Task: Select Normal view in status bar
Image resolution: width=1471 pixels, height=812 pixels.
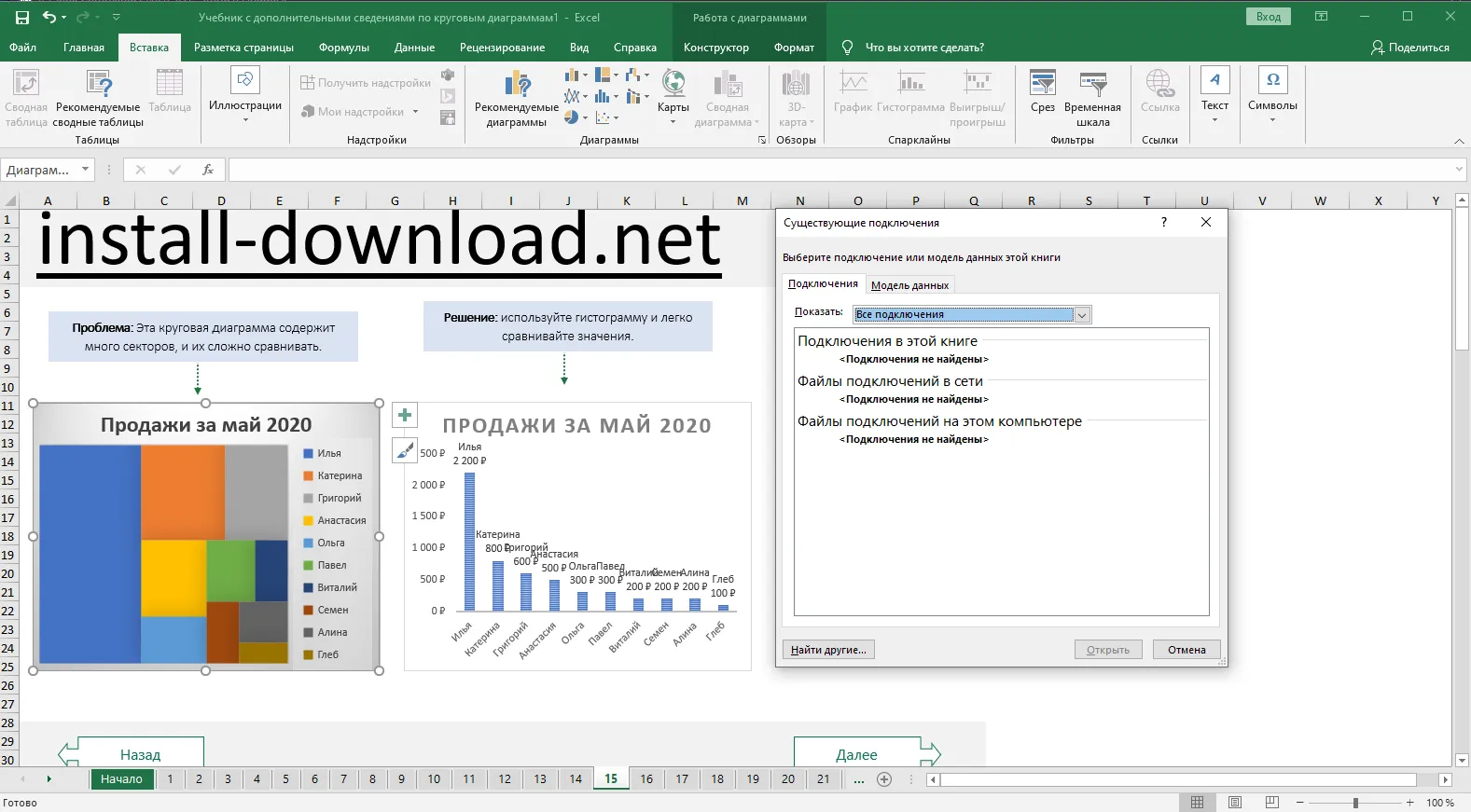Action: tap(1197, 803)
